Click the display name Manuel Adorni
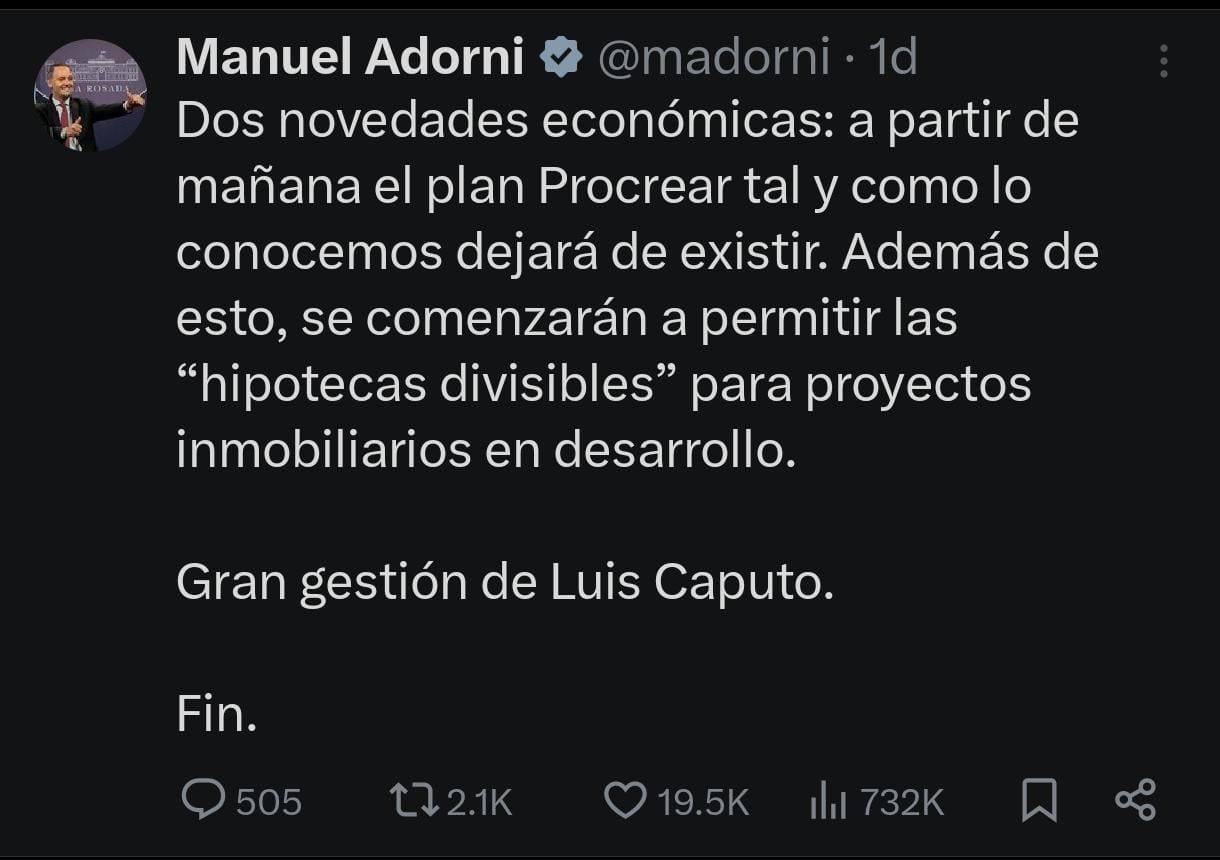This screenshot has height=860, width=1220. tap(350, 58)
